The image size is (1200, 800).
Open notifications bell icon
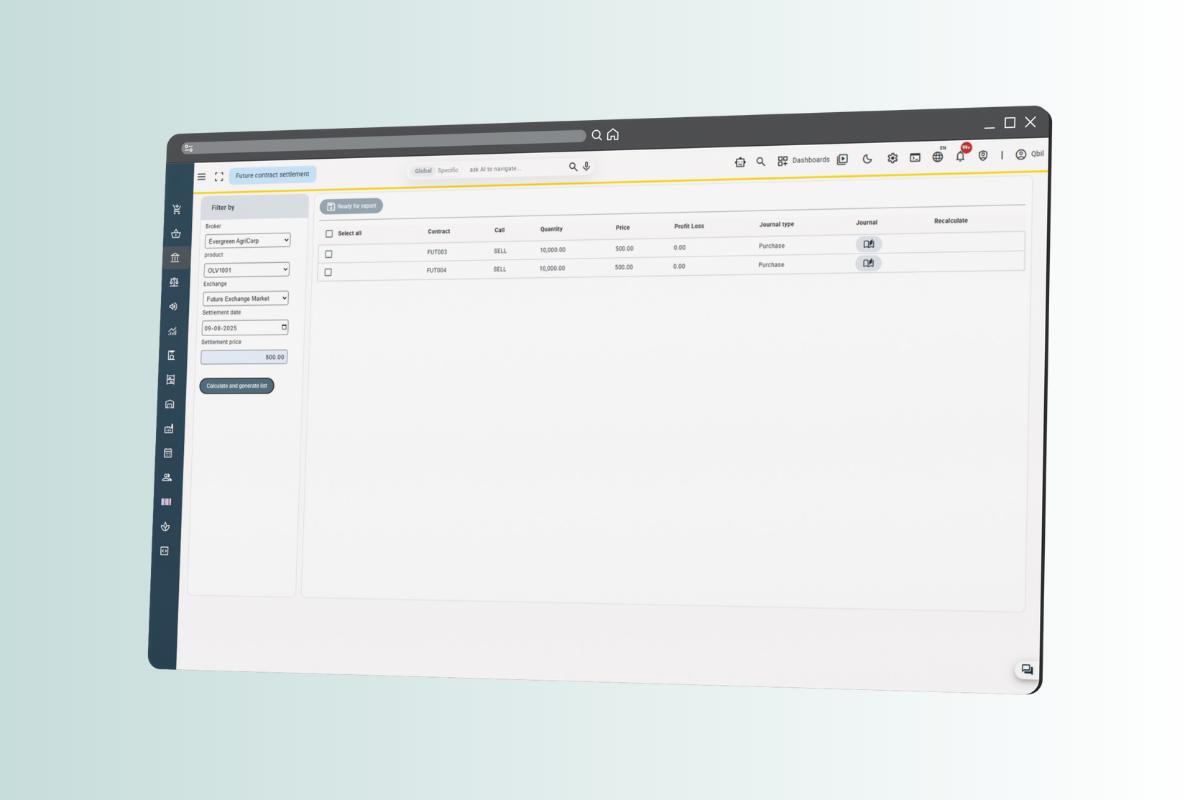[x=961, y=155]
